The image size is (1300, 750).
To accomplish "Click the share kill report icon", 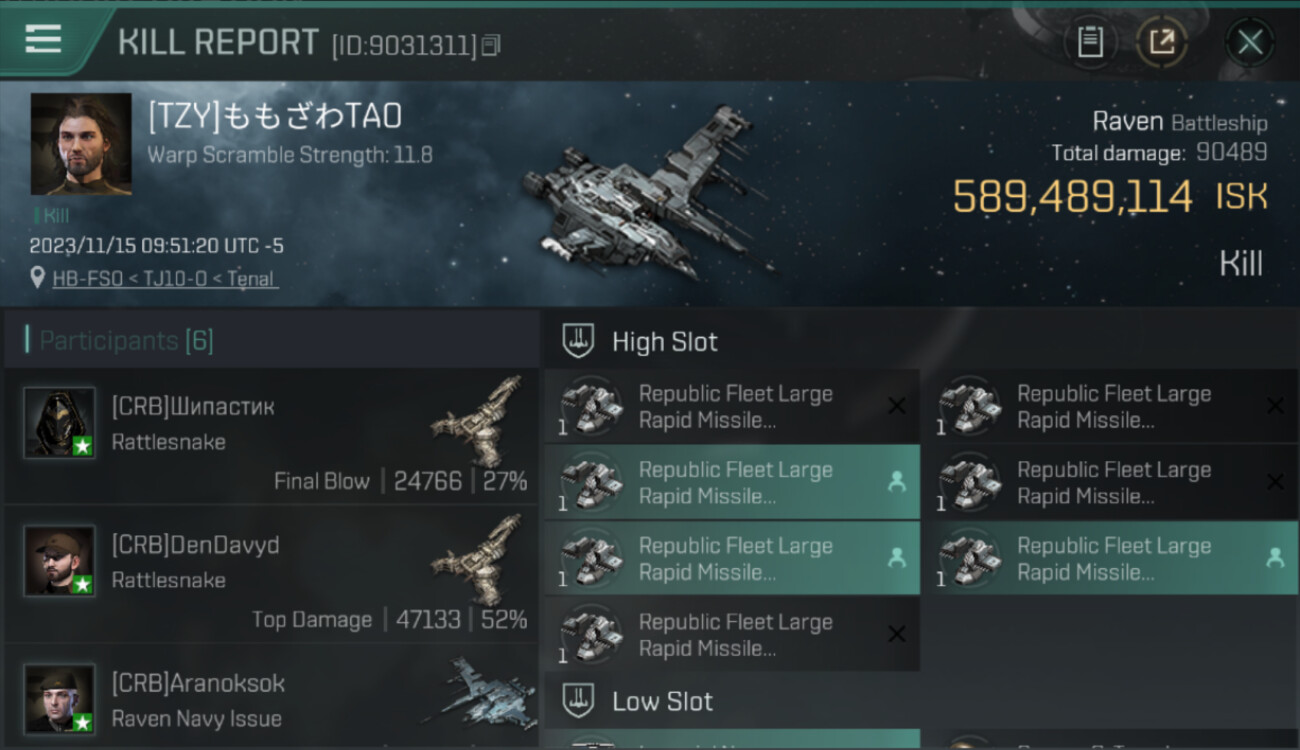I will [1162, 42].
